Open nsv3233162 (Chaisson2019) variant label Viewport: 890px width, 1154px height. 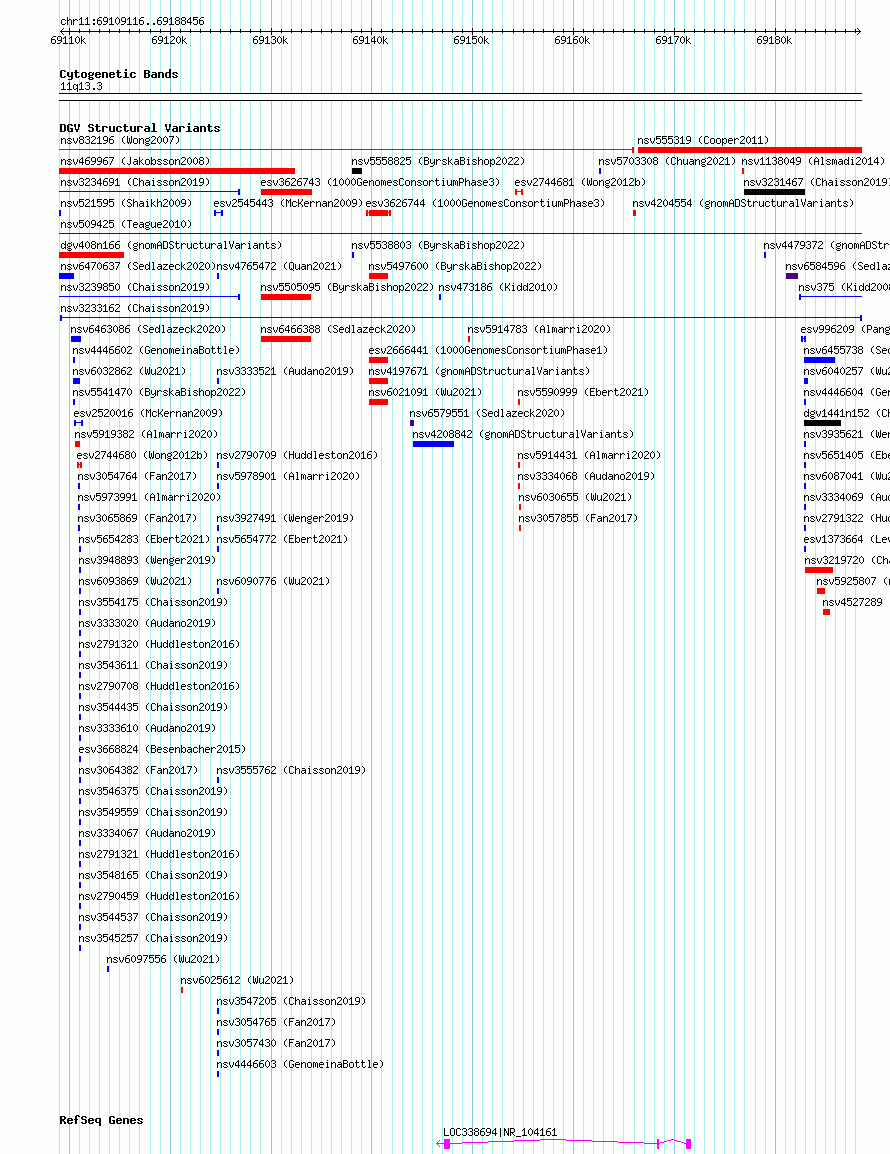point(135,308)
